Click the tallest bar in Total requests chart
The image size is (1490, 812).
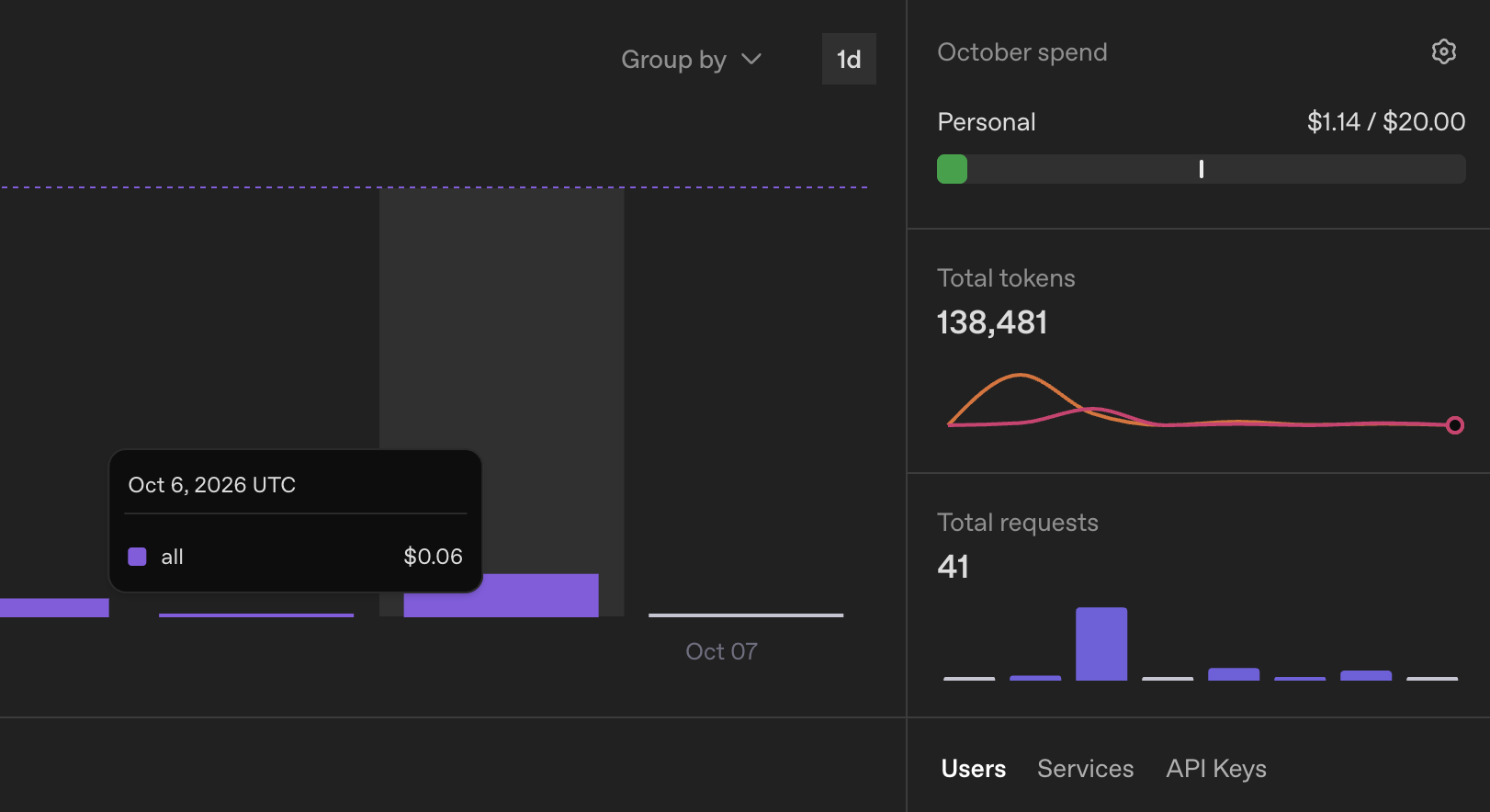[1101, 644]
